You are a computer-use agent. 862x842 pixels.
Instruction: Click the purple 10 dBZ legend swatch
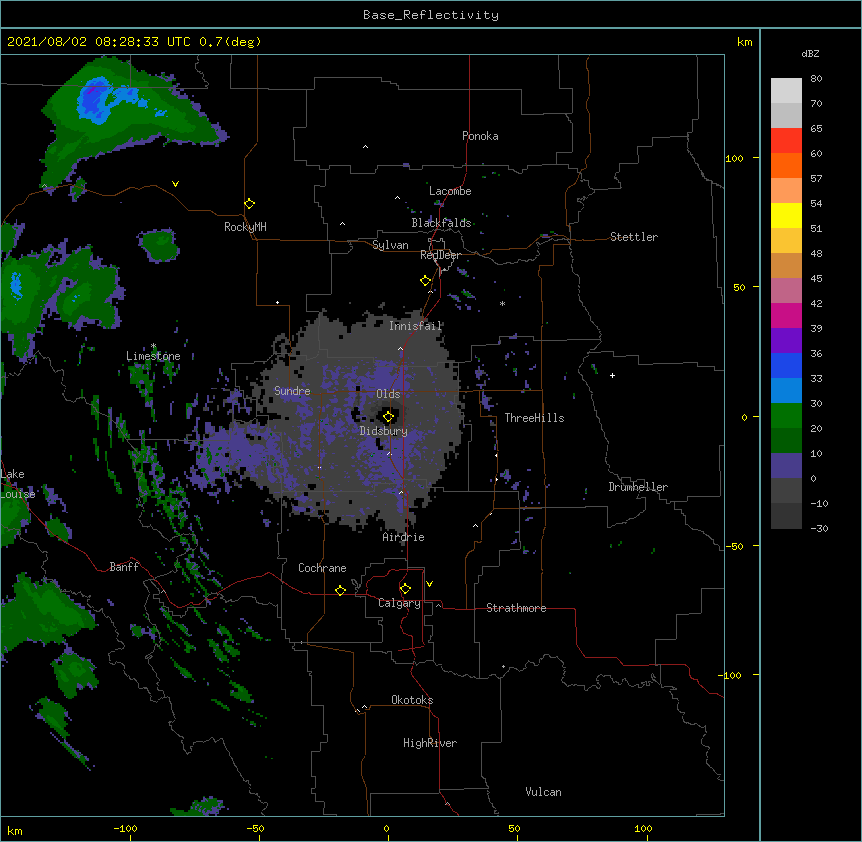[786, 465]
